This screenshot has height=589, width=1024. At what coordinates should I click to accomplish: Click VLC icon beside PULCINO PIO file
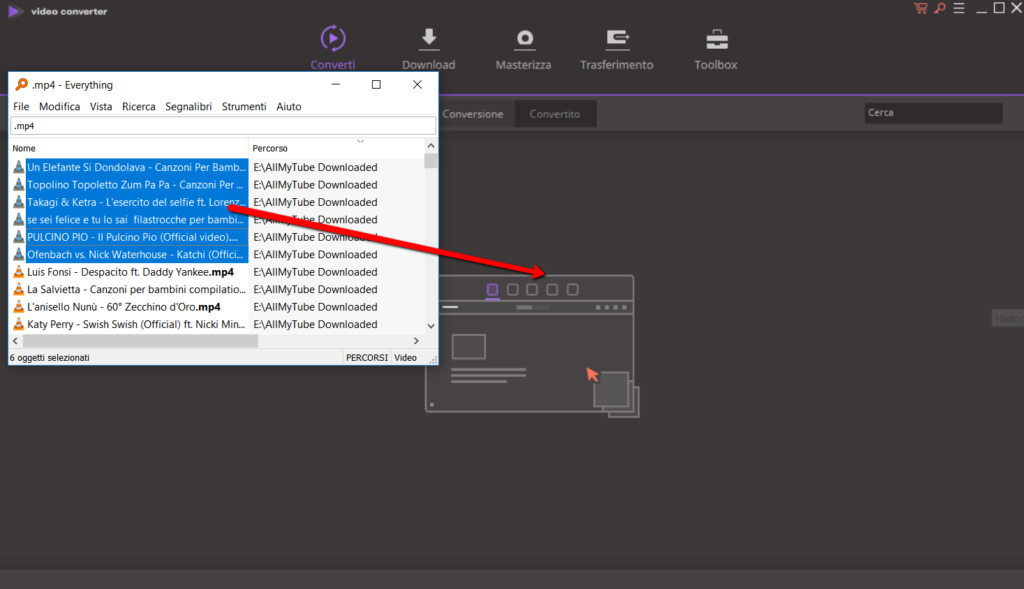(x=18, y=237)
